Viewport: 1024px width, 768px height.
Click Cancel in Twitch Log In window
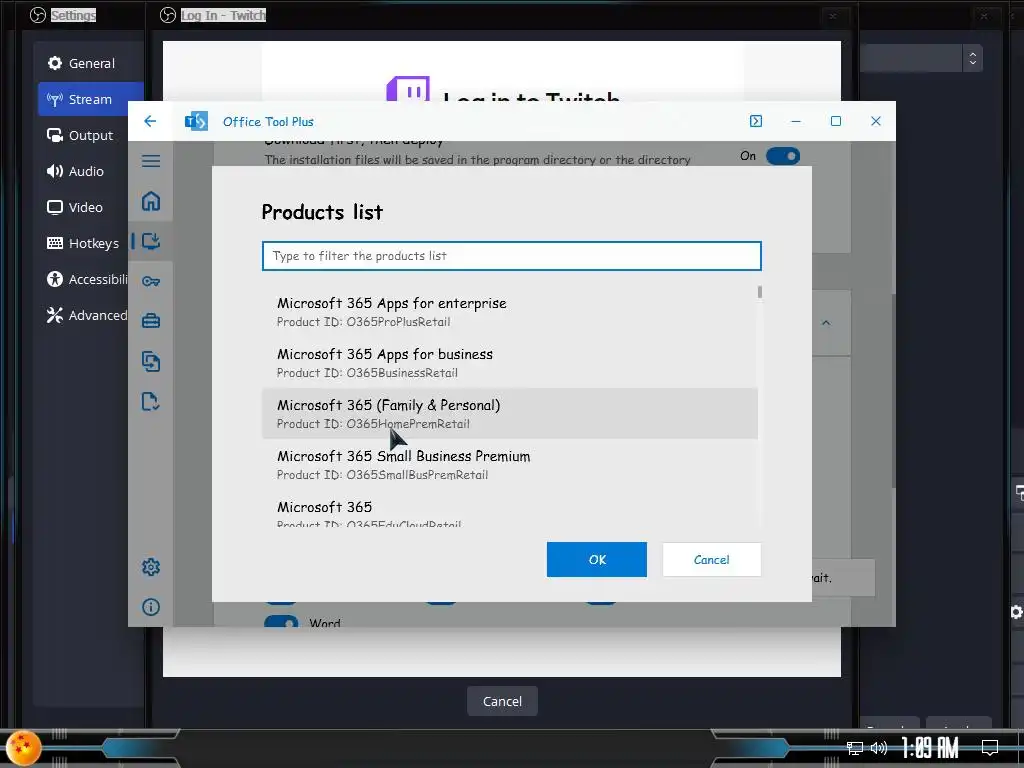click(502, 701)
